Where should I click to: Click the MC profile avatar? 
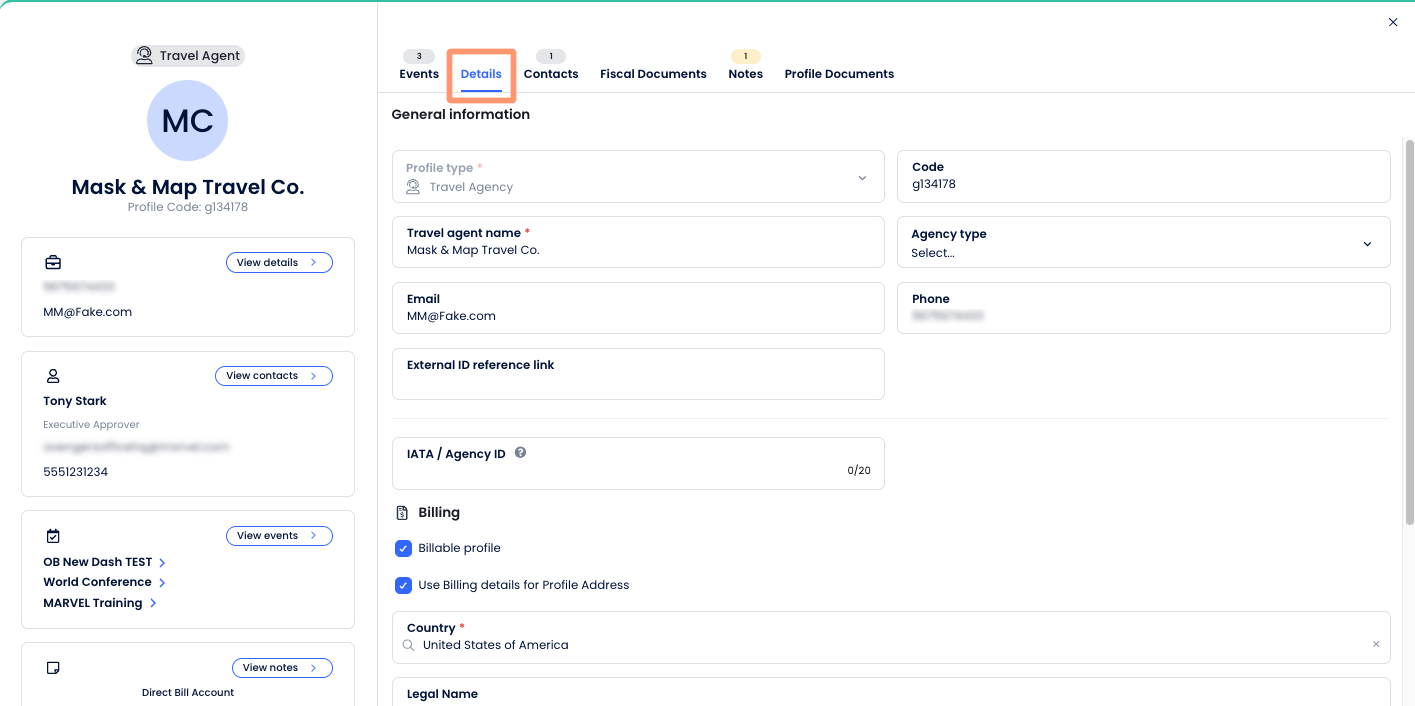(187, 121)
